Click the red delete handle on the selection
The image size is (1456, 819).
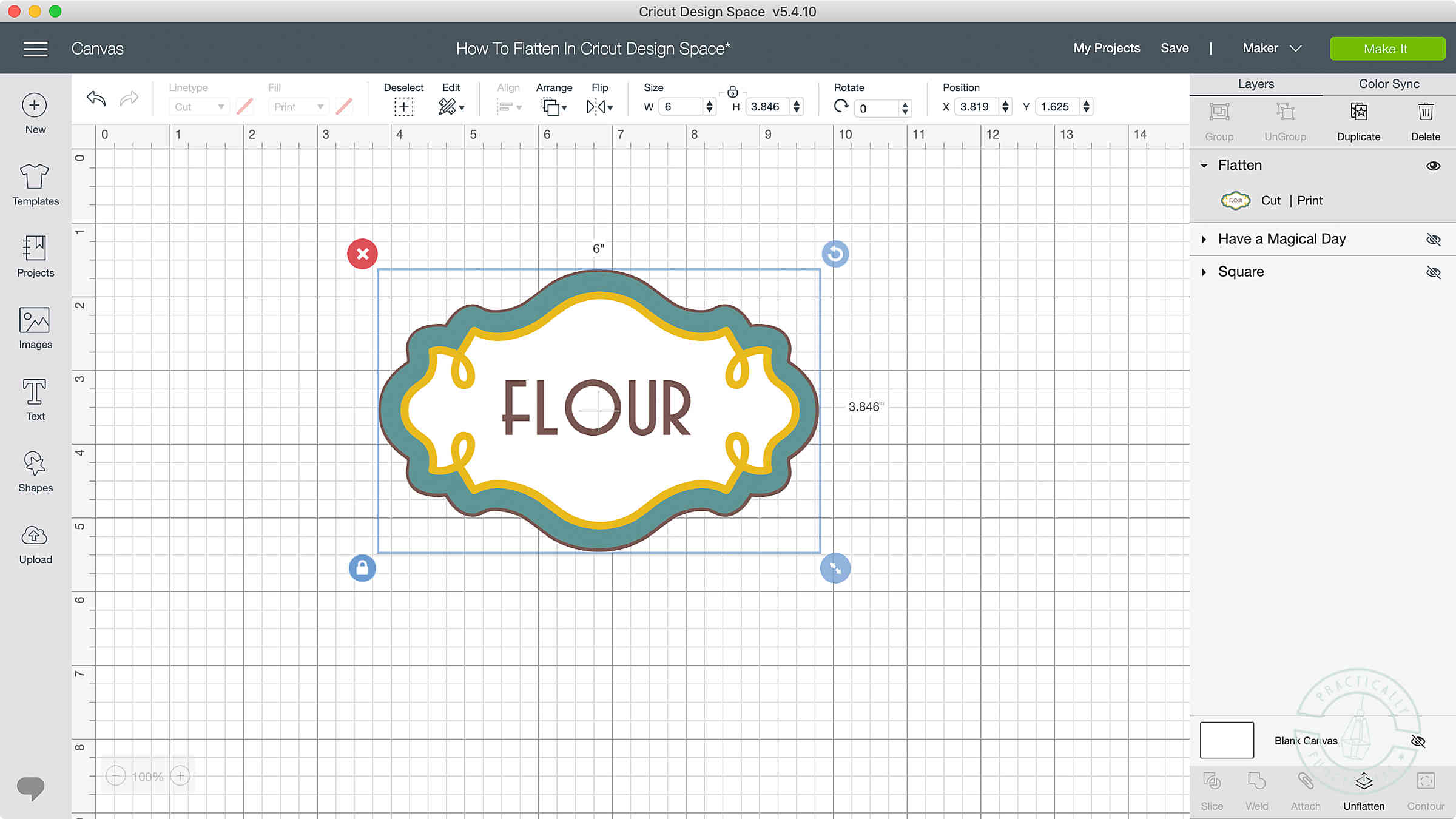point(362,254)
